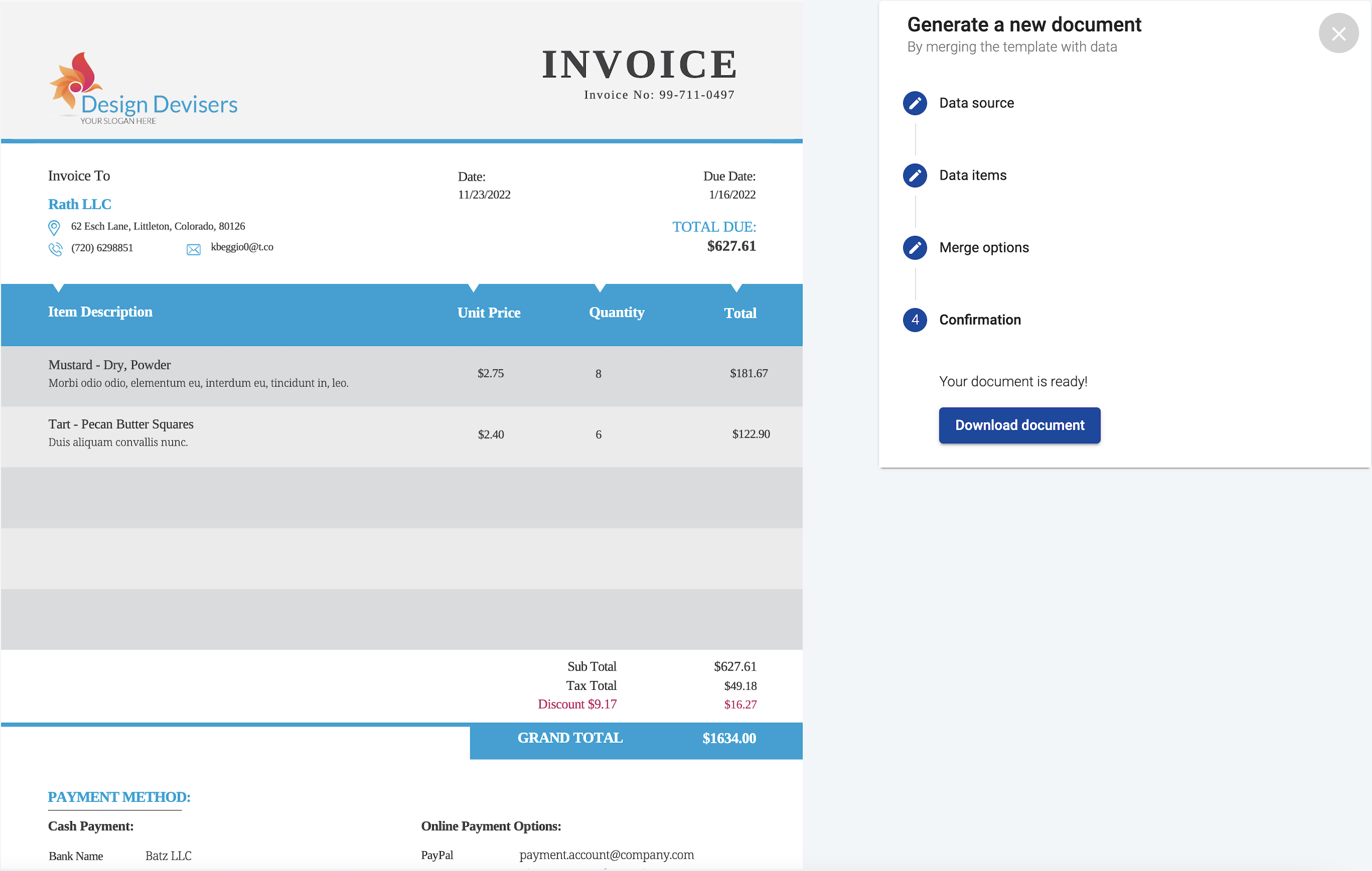Click the phone icon next to (720) 6298851
The width and height of the screenshot is (1372, 871).
coord(55,249)
